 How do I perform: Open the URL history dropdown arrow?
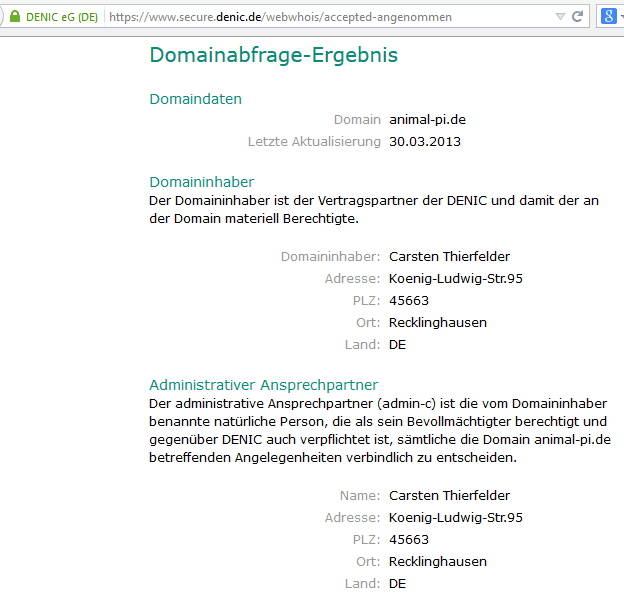[560, 17]
